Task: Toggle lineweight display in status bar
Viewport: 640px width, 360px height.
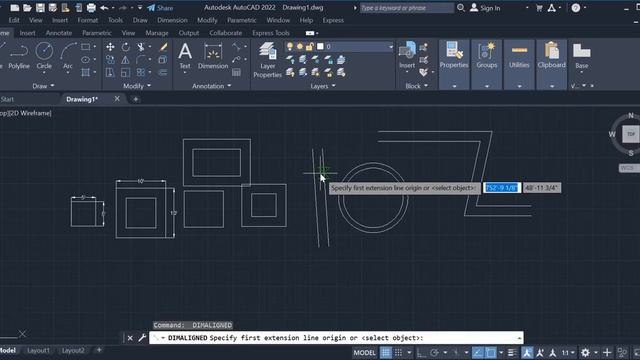Action: click(512, 353)
